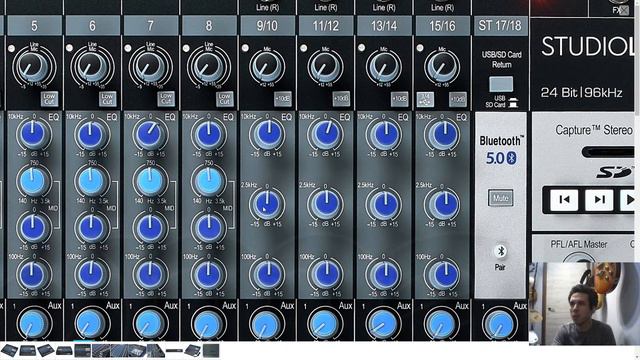
Task: Select the first mixer product thumbnail
Action: [x=9, y=351]
